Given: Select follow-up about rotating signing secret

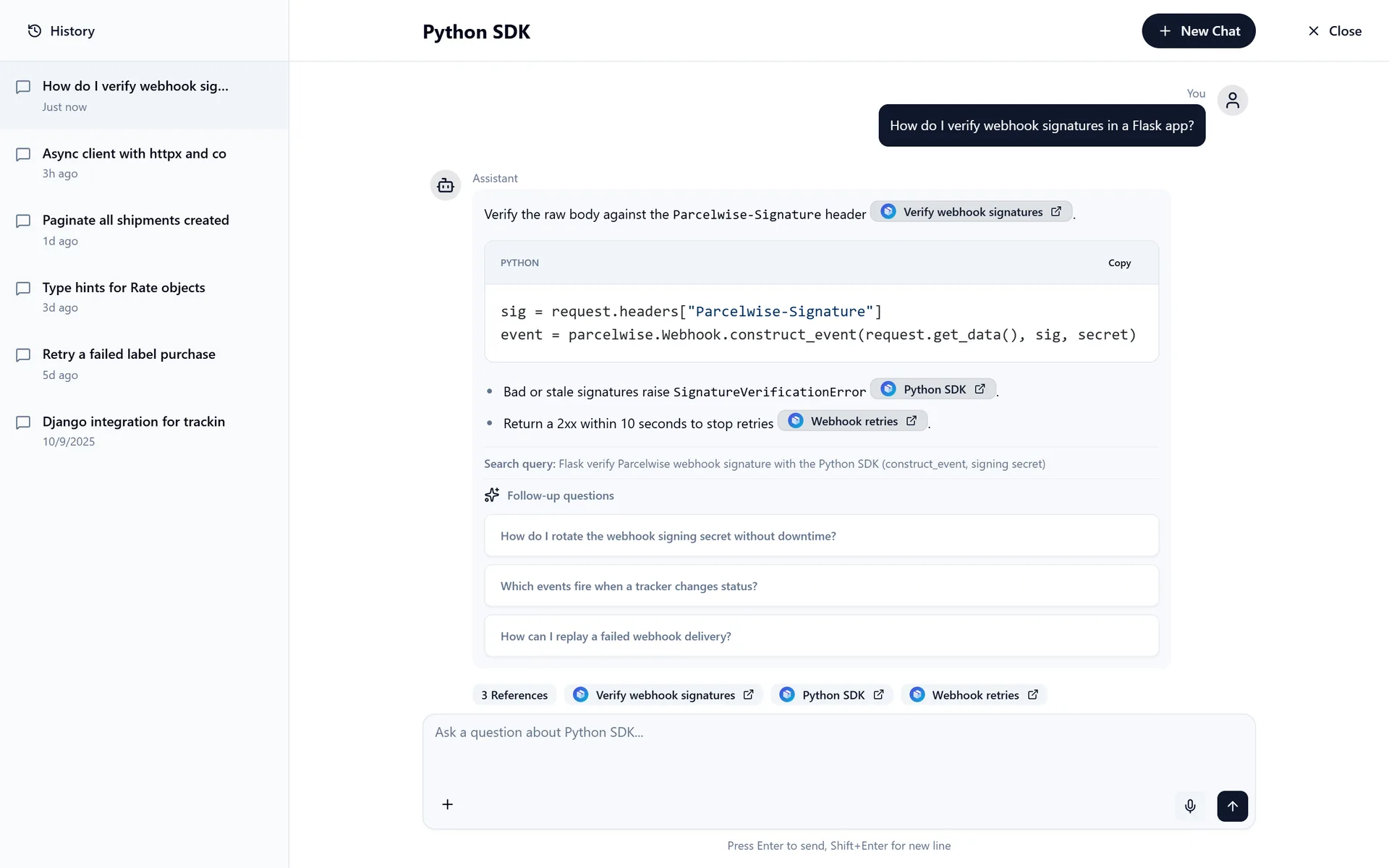Looking at the screenshot, I should click(x=821, y=536).
